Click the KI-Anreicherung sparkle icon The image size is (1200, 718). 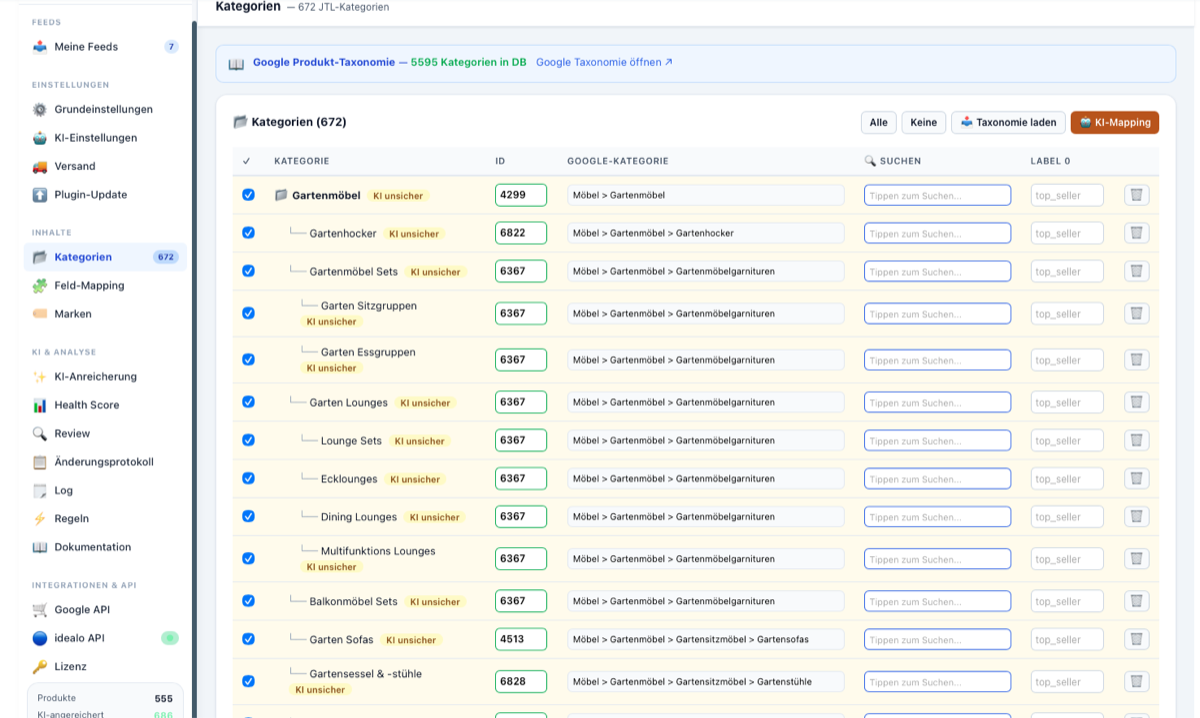click(40, 377)
